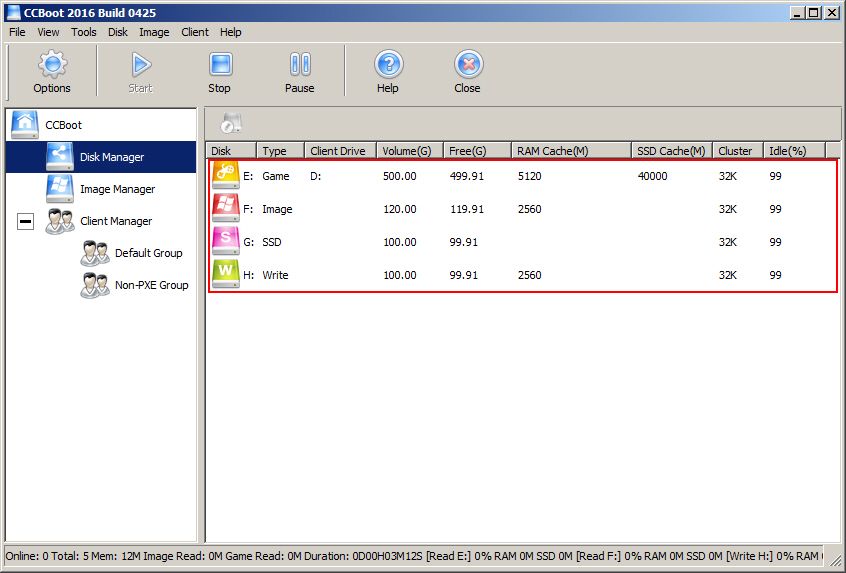Image resolution: width=846 pixels, height=573 pixels.
Task: Select Client Manager label in the tree
Action: click(116, 221)
